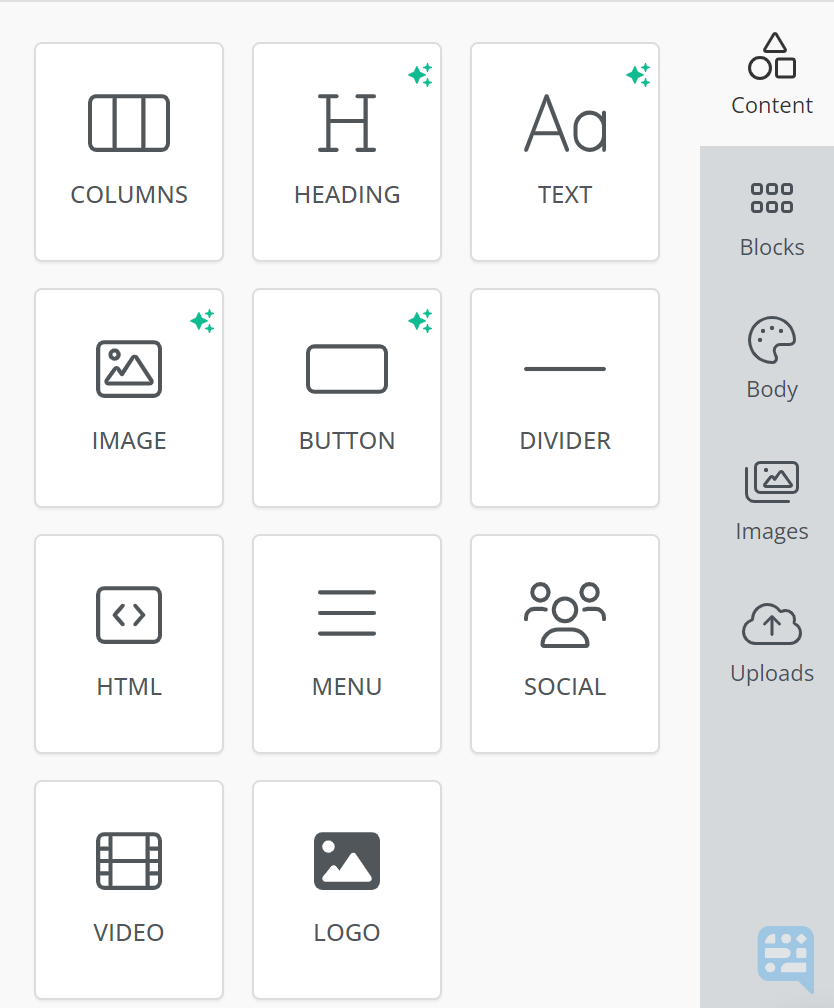Viewport: 834px width, 1008px height.
Task: Switch to the Images library
Action: tap(771, 501)
